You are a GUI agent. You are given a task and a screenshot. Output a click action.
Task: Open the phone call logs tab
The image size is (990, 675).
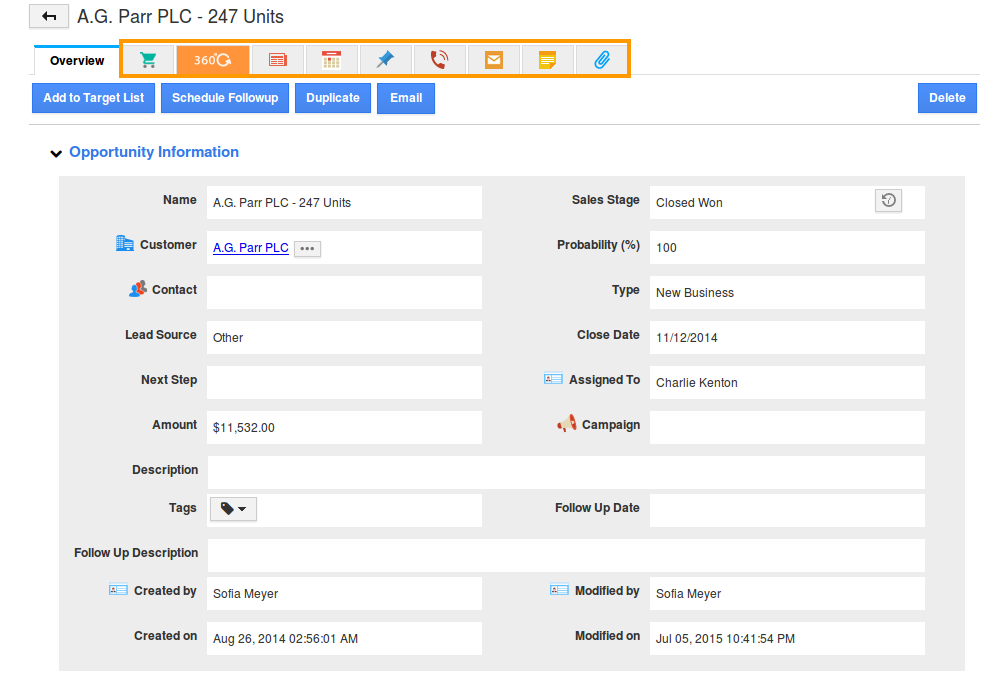pyautogui.click(x=439, y=60)
